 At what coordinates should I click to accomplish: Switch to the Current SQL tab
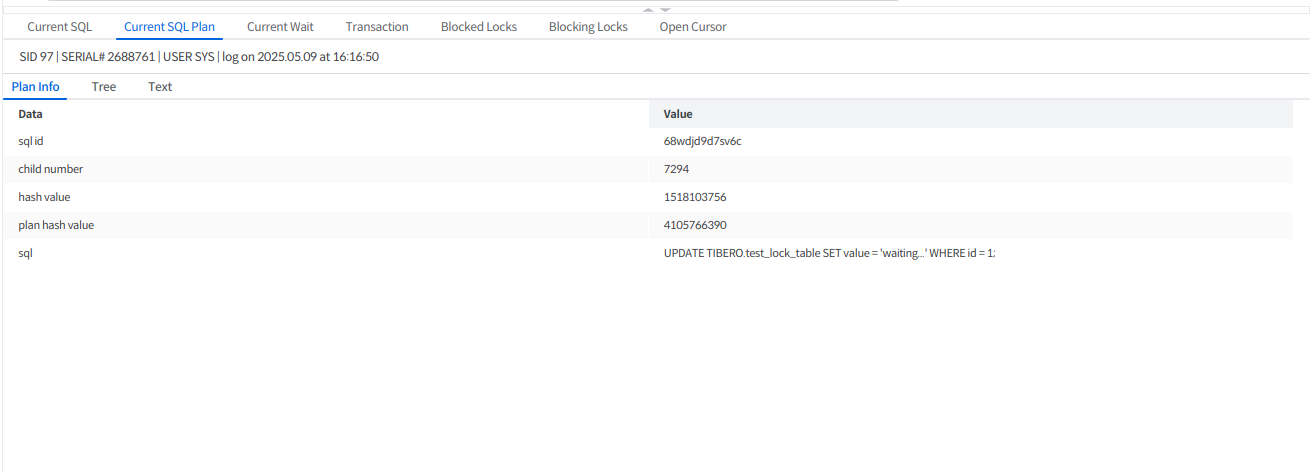pos(59,27)
